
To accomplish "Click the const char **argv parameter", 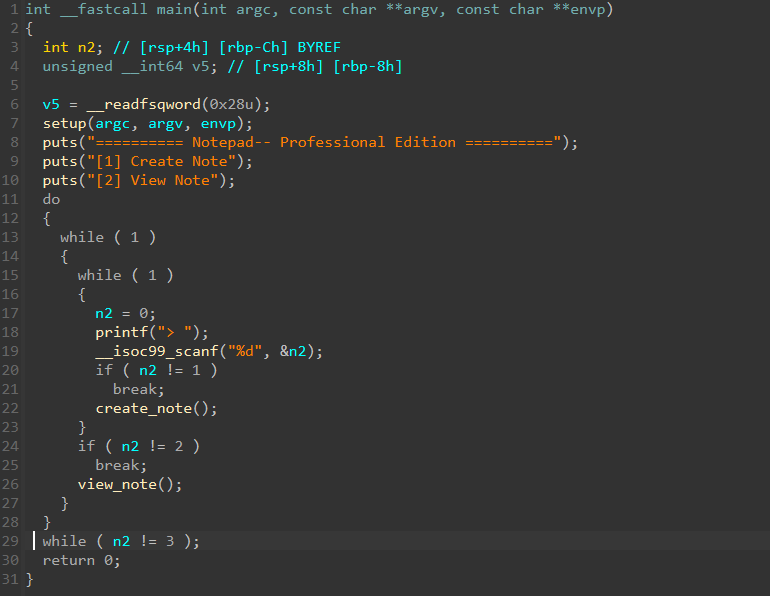I will click(x=363, y=9).
